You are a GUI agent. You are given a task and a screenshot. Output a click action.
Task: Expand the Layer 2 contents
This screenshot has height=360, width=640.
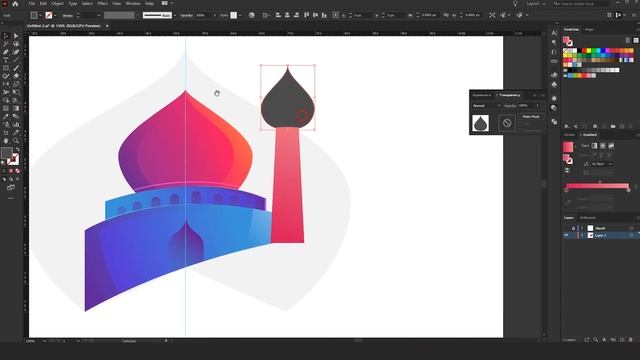point(582,236)
